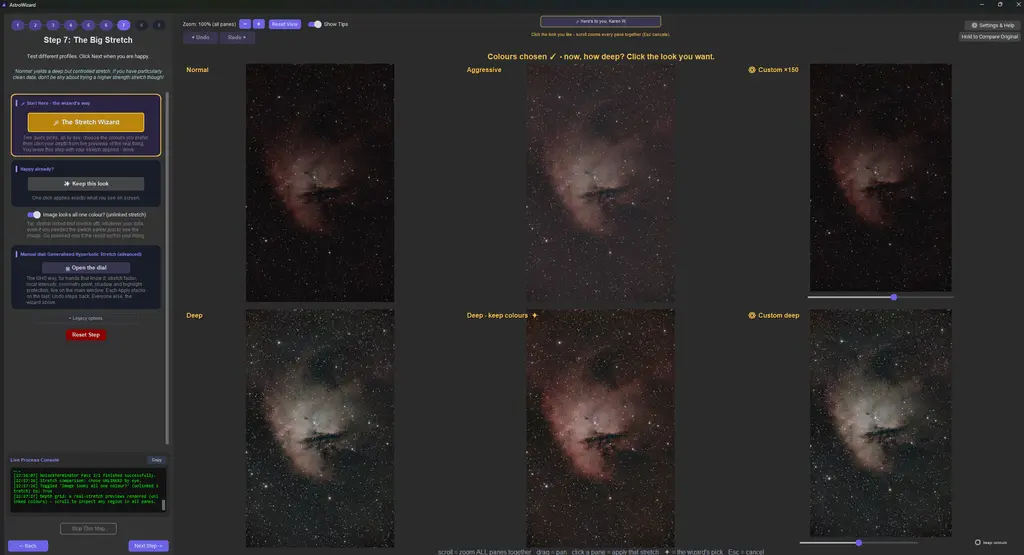Click the red Reset Step button
This screenshot has width=1024, height=555.
[x=86, y=334]
